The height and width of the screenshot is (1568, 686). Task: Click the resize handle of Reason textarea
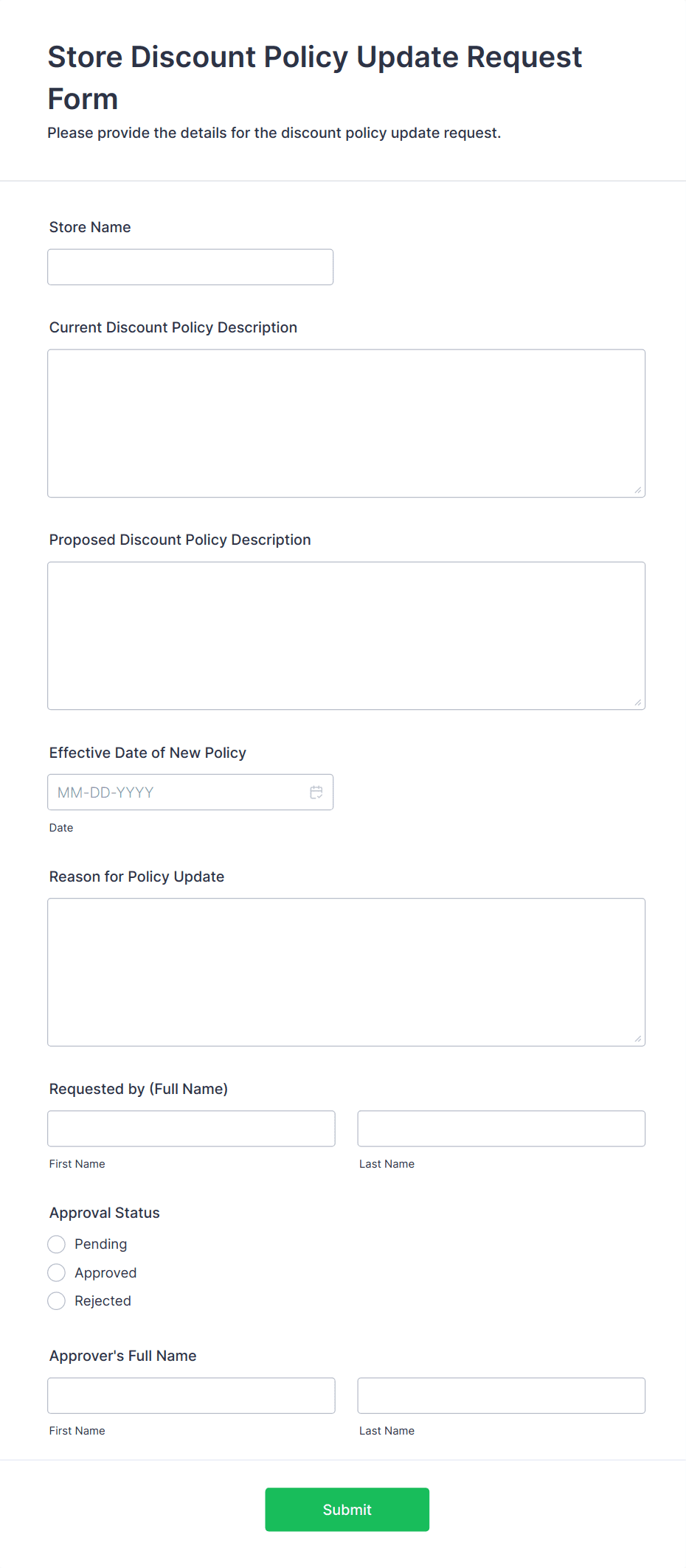pyautogui.click(x=639, y=1038)
